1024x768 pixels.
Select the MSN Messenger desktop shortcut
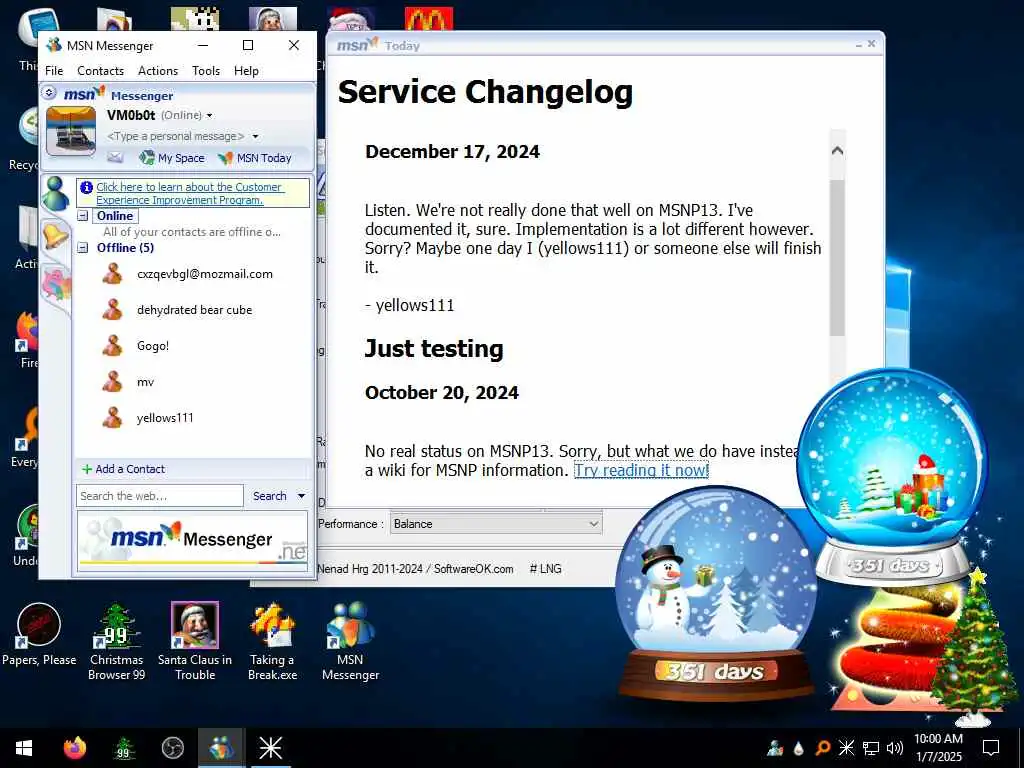tap(351, 641)
